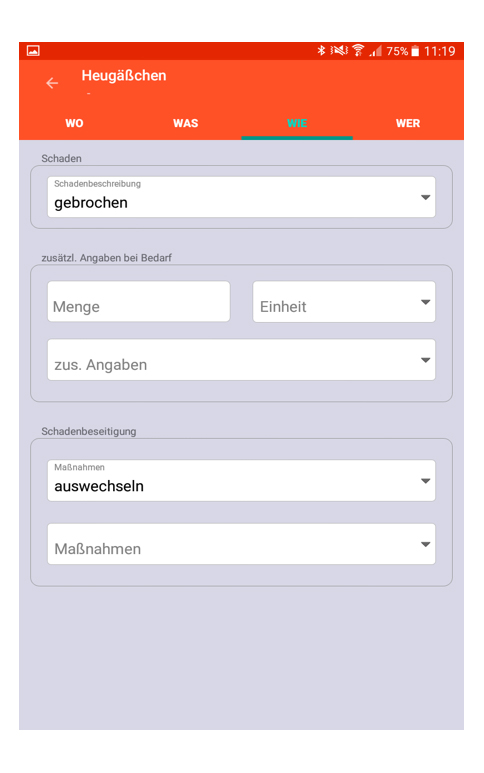Tap the mobile signal strength icon

coord(376,51)
